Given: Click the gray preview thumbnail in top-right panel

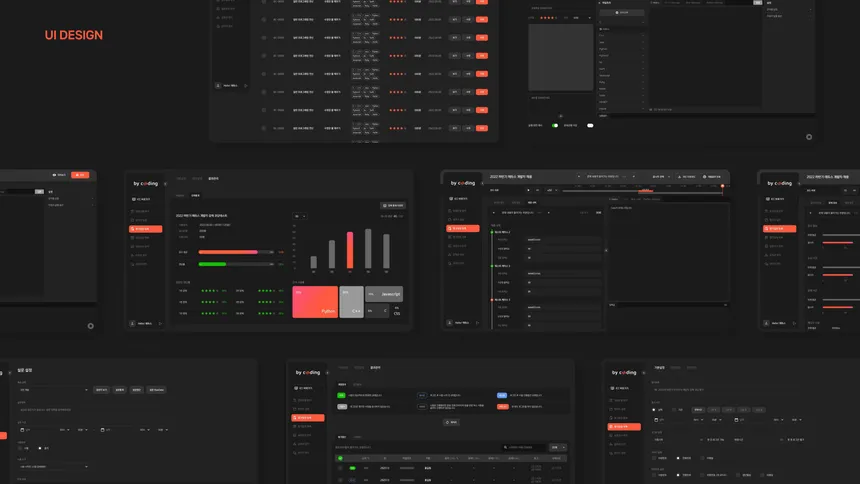Looking at the screenshot, I should (561, 57).
